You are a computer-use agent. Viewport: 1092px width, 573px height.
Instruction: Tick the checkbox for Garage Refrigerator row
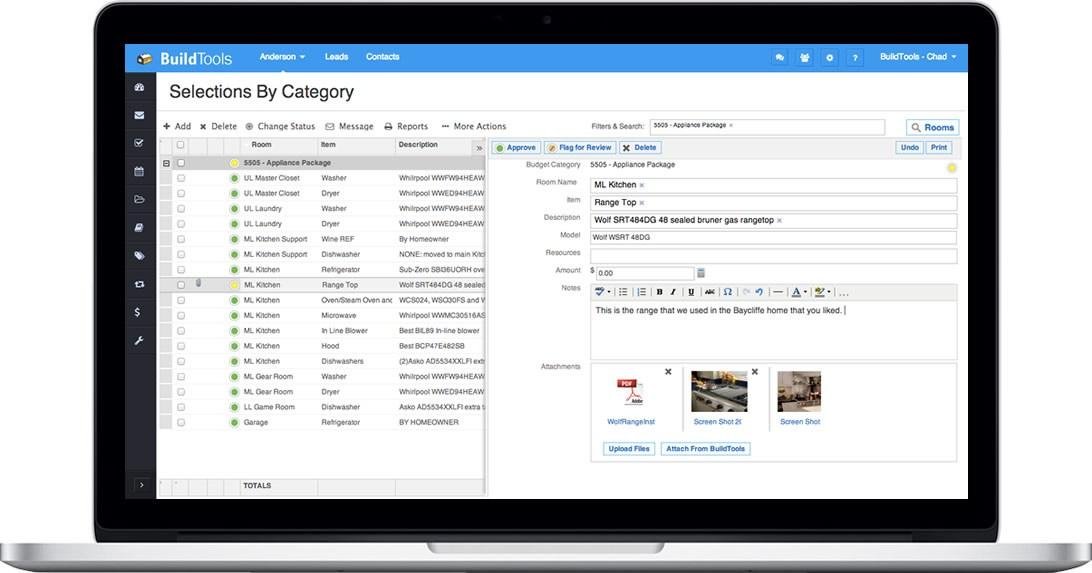(x=181, y=423)
